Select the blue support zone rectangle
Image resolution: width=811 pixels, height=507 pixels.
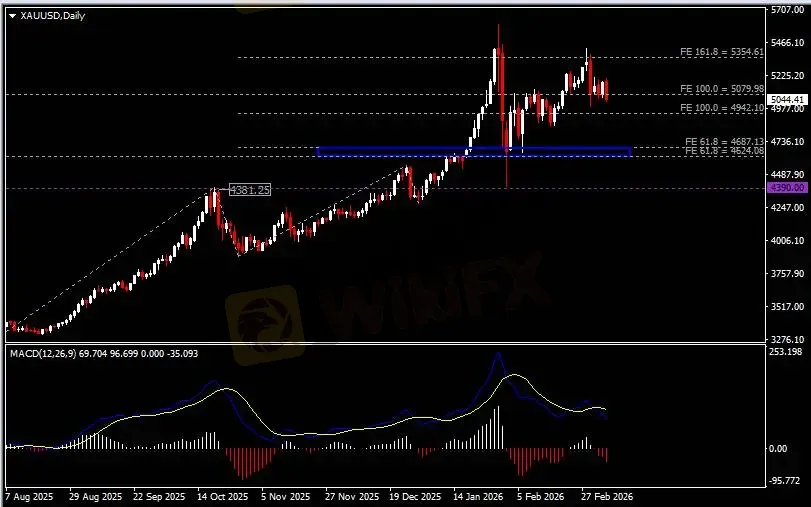(x=474, y=152)
